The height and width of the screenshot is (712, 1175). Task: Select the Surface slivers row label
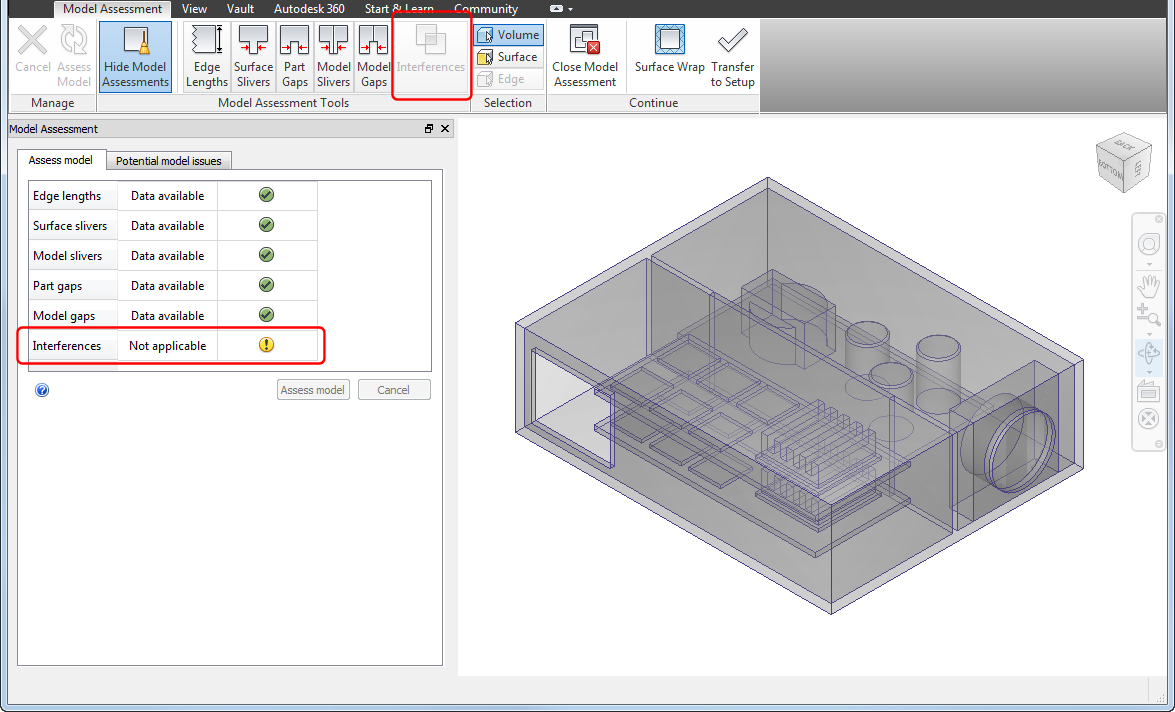coord(70,226)
